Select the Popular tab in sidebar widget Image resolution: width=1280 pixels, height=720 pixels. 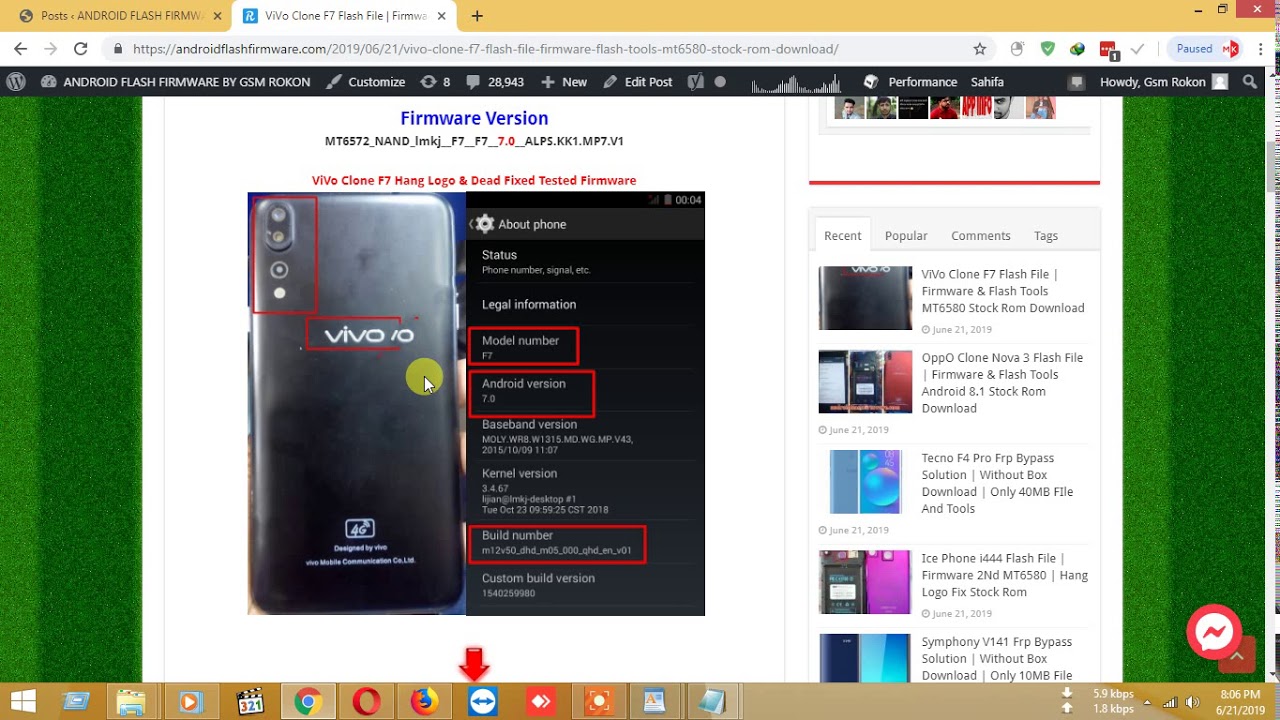pyautogui.click(x=906, y=235)
